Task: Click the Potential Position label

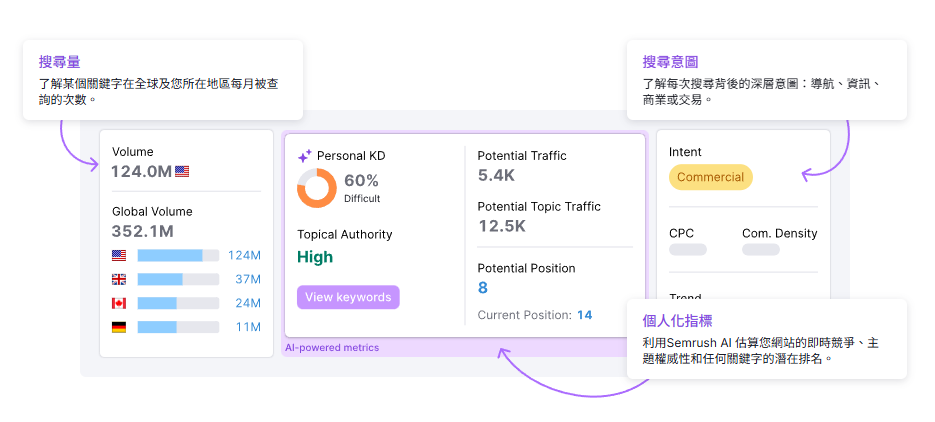Action: (527, 269)
